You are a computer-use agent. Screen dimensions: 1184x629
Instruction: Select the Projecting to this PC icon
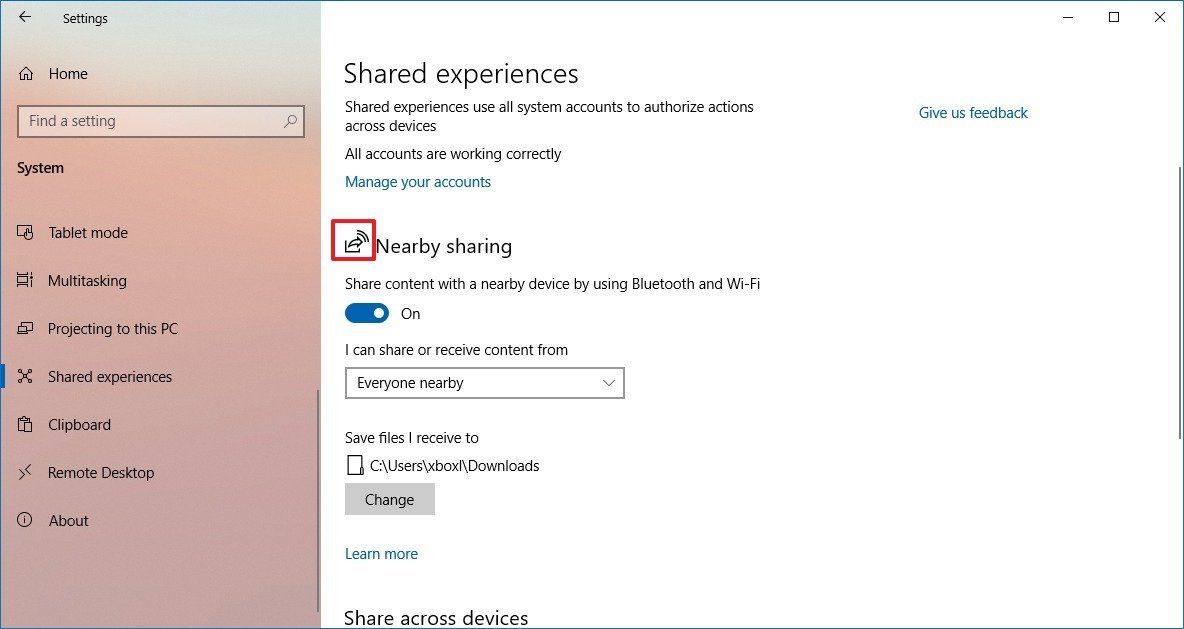point(24,328)
